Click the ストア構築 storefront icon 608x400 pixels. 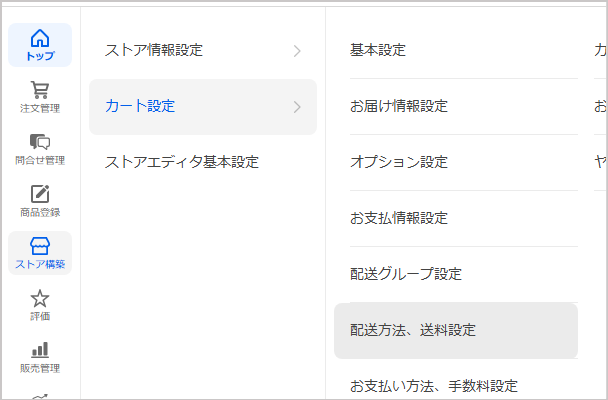coord(40,246)
